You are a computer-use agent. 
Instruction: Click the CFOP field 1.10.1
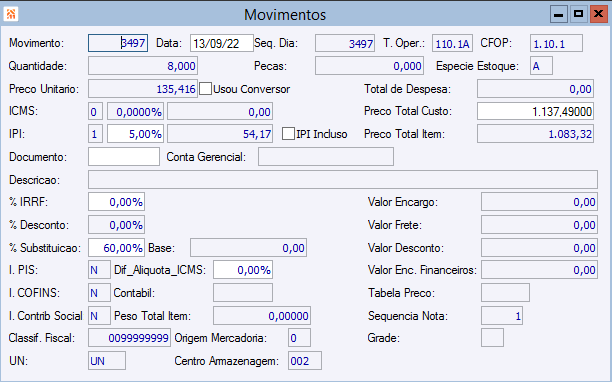tap(556, 43)
